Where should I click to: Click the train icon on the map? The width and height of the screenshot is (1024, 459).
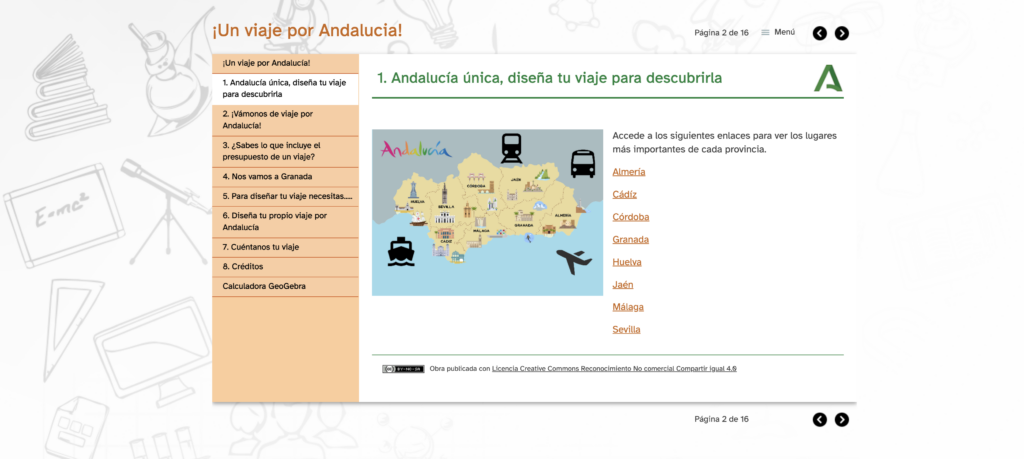tap(511, 148)
